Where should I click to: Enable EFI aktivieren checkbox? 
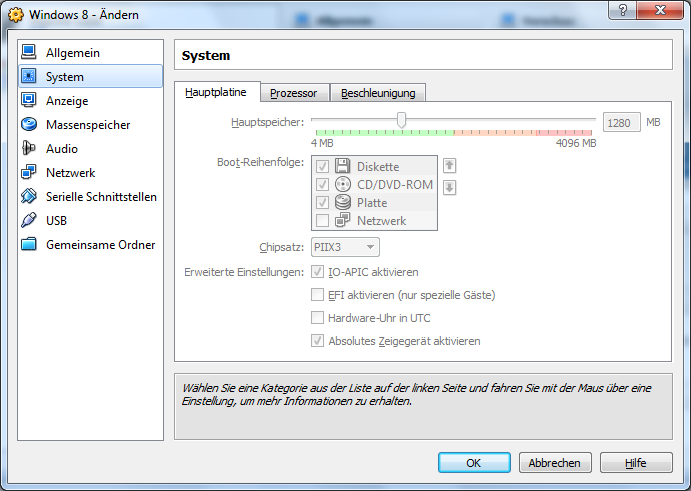[x=317, y=294]
